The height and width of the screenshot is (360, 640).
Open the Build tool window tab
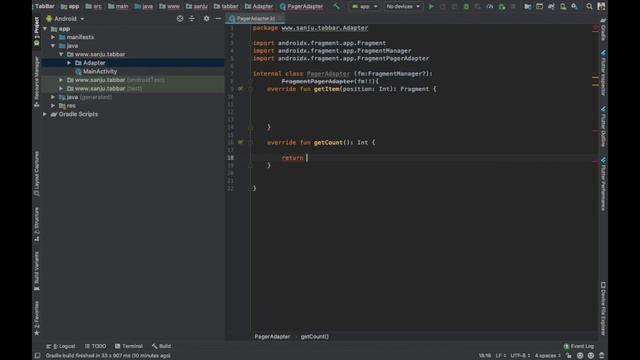(162, 346)
